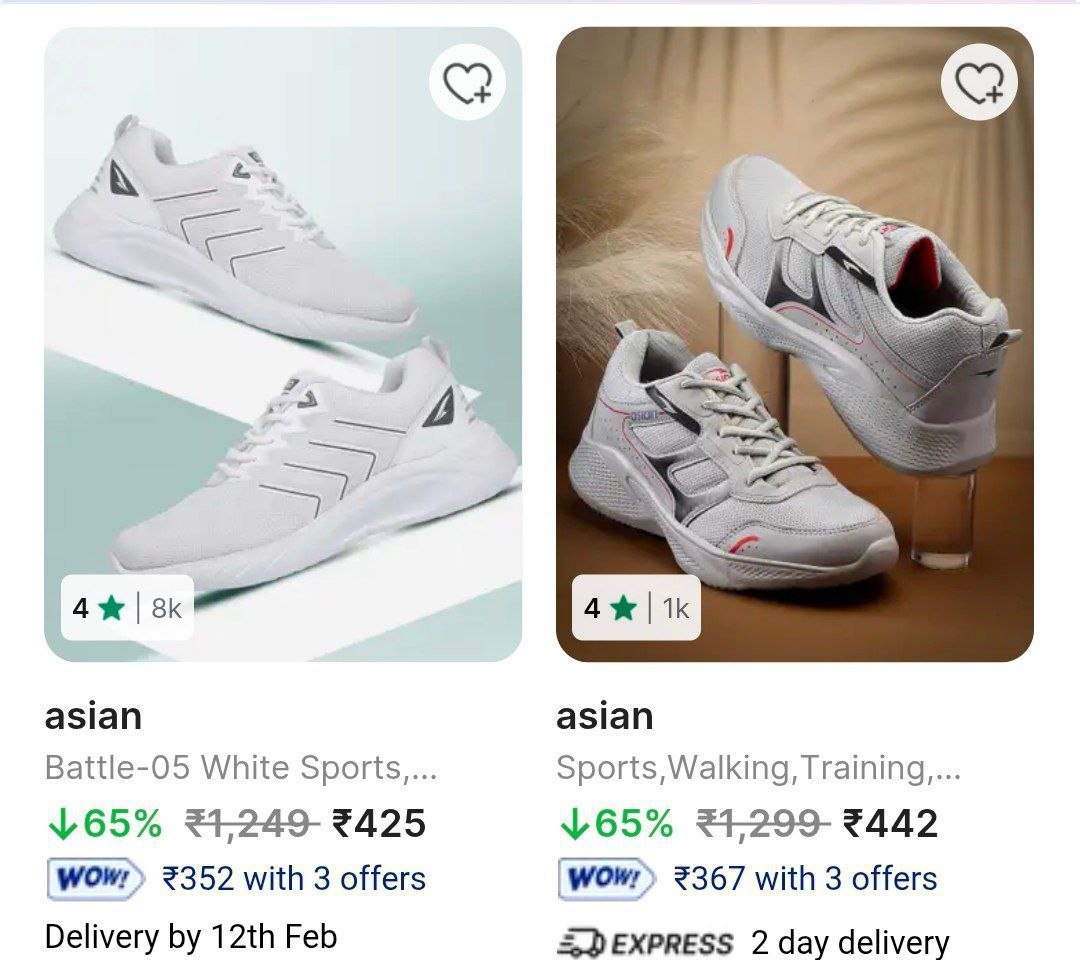Click the green star on the 1k rating

[623, 607]
